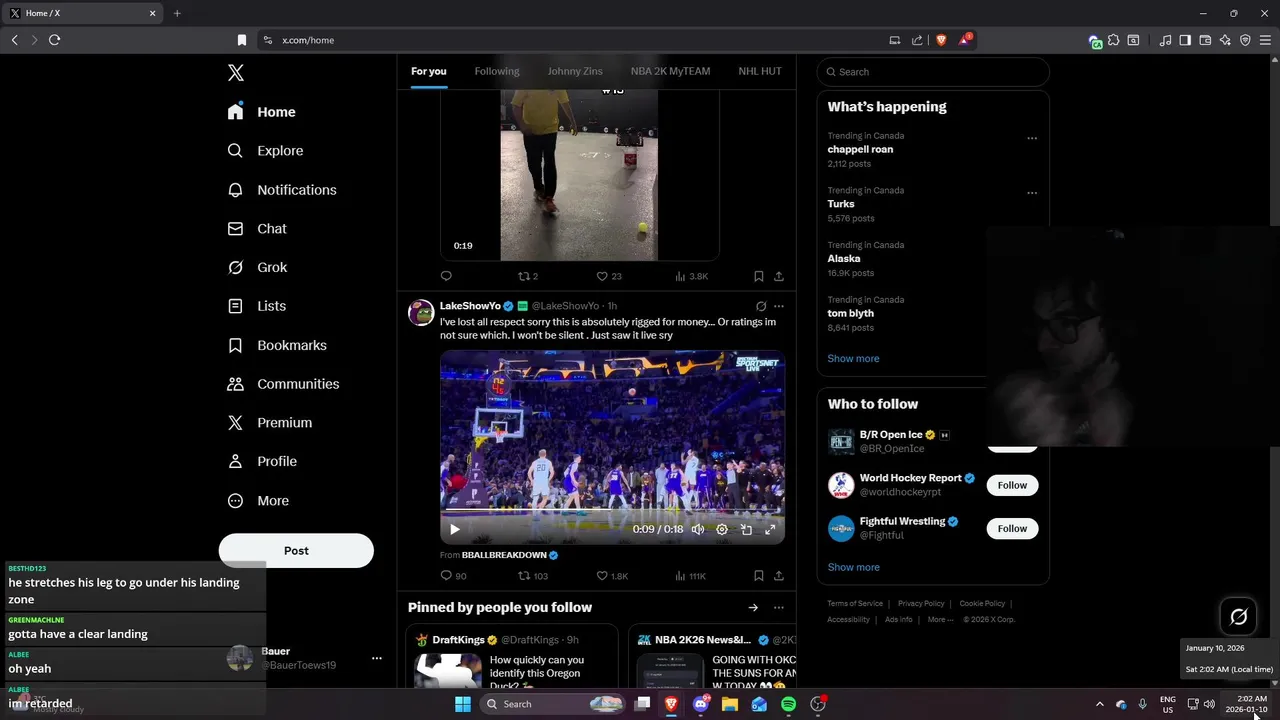The image size is (1280, 720).
Task: Open Grok in the sidebar
Action: [257, 268]
